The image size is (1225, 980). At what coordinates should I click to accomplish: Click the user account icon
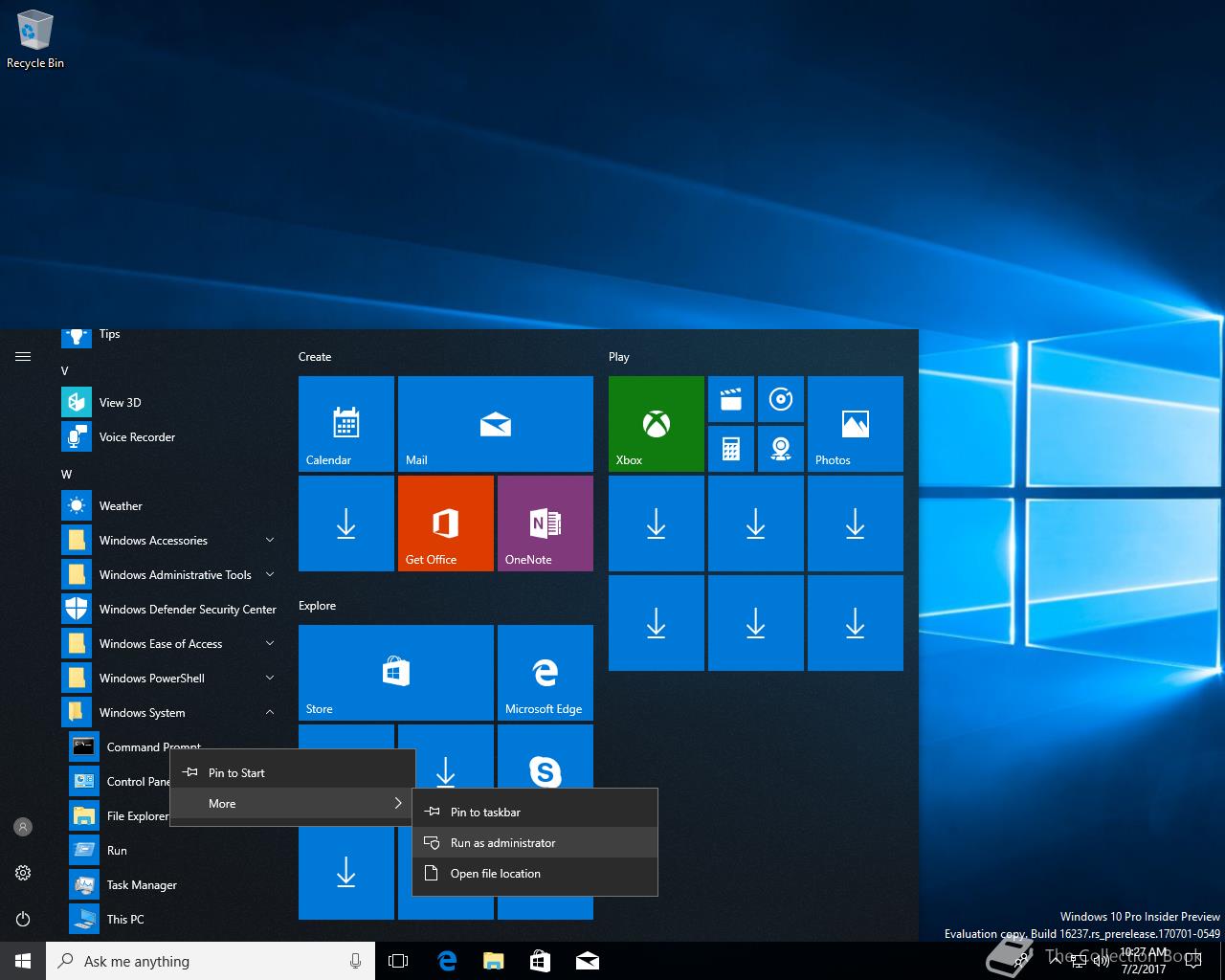pos(23,827)
